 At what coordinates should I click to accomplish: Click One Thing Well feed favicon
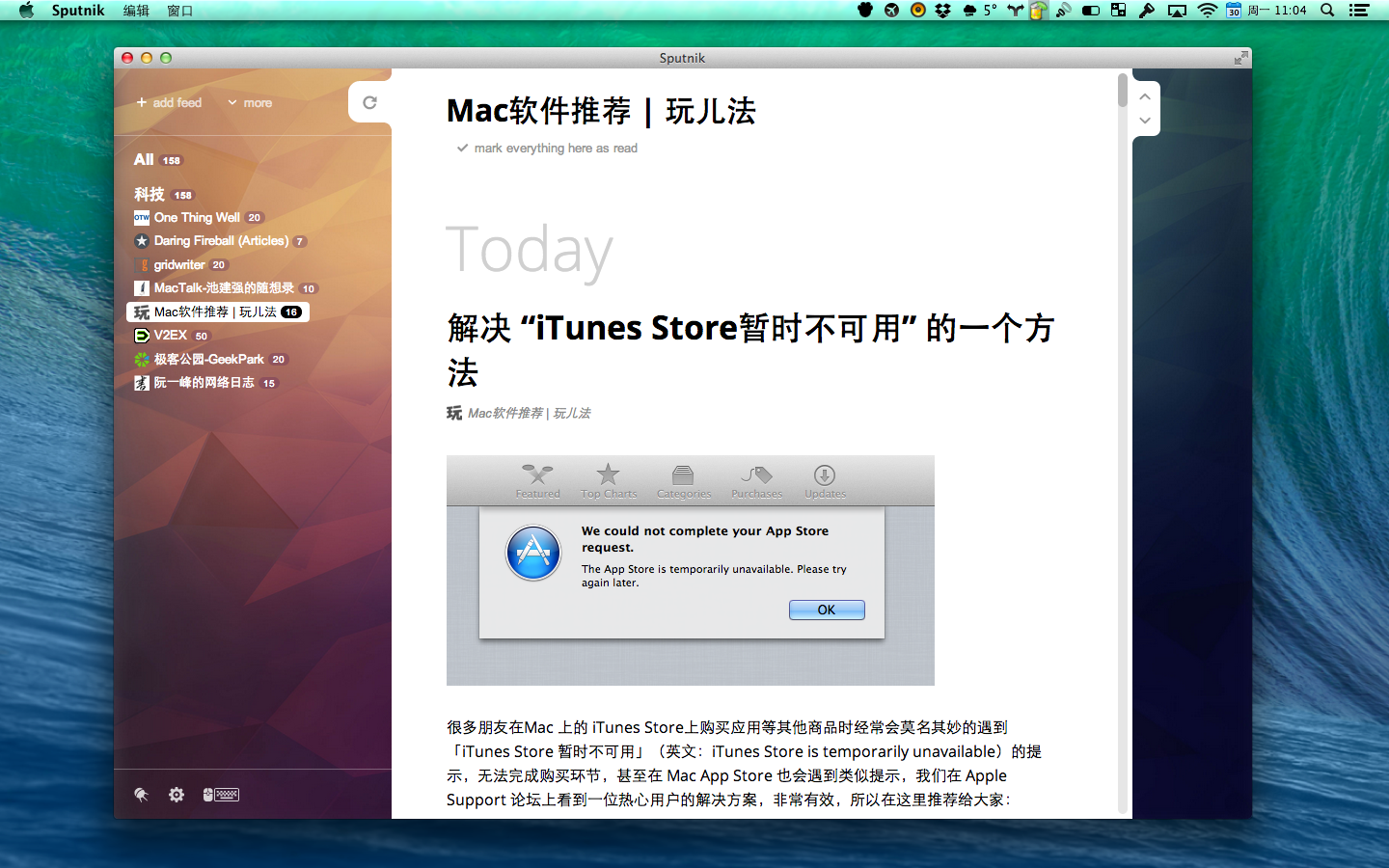click(142, 218)
